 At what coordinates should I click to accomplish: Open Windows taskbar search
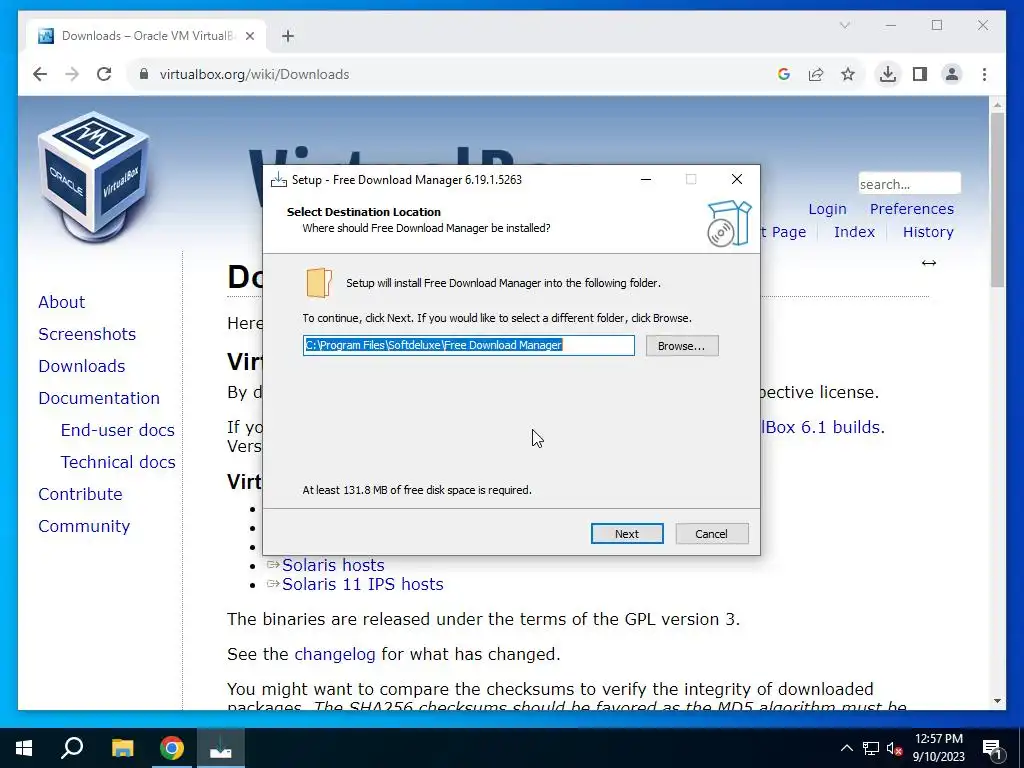(x=72, y=748)
